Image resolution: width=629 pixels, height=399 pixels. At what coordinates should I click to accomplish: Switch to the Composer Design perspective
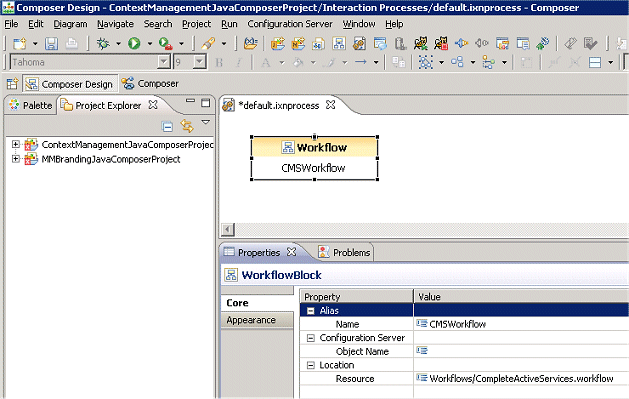point(70,84)
